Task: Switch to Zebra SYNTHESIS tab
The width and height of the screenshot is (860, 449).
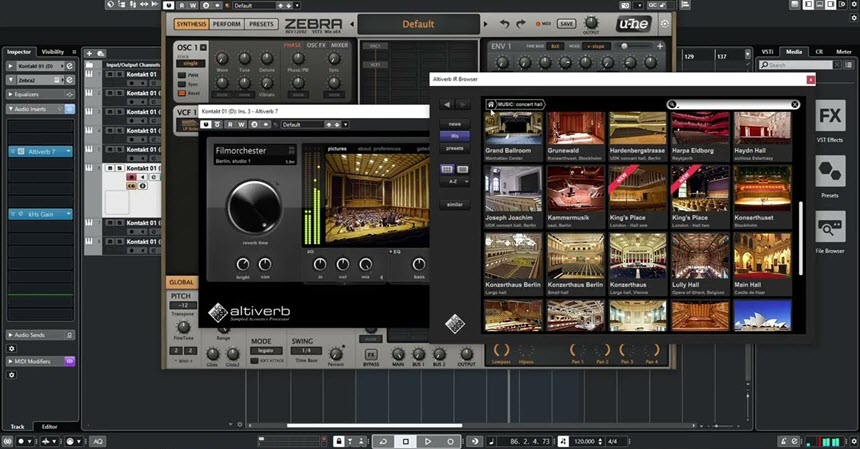Action: tap(191, 24)
